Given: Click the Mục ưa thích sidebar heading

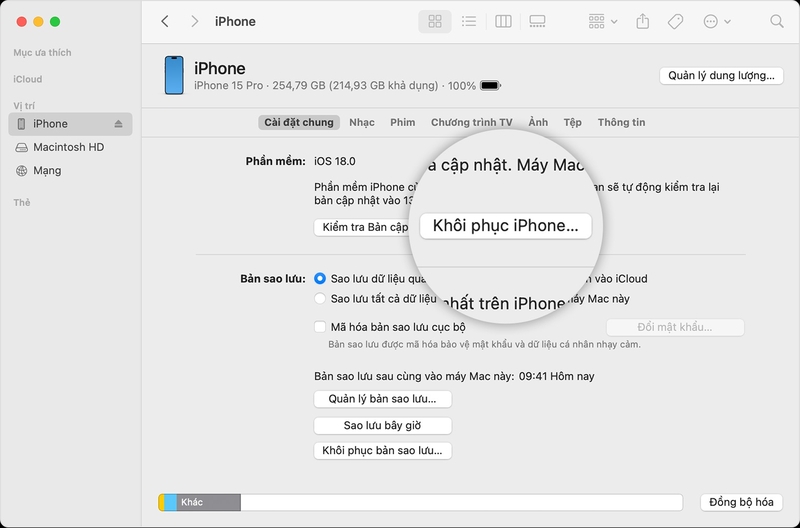Looking at the screenshot, I should (x=42, y=53).
